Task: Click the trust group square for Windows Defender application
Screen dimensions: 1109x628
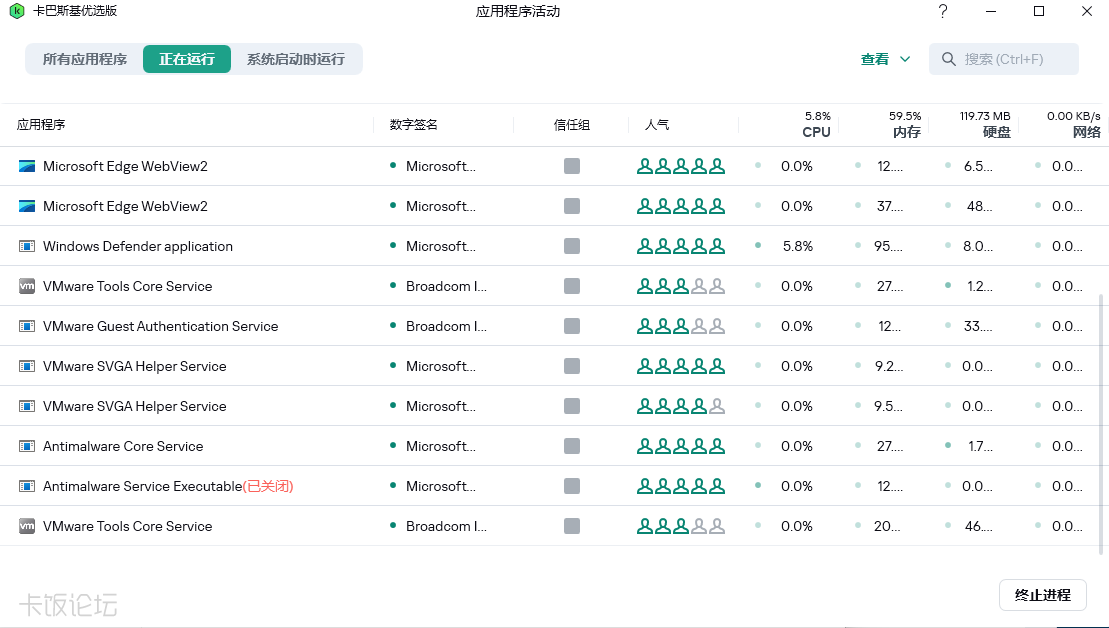Action: click(x=572, y=246)
